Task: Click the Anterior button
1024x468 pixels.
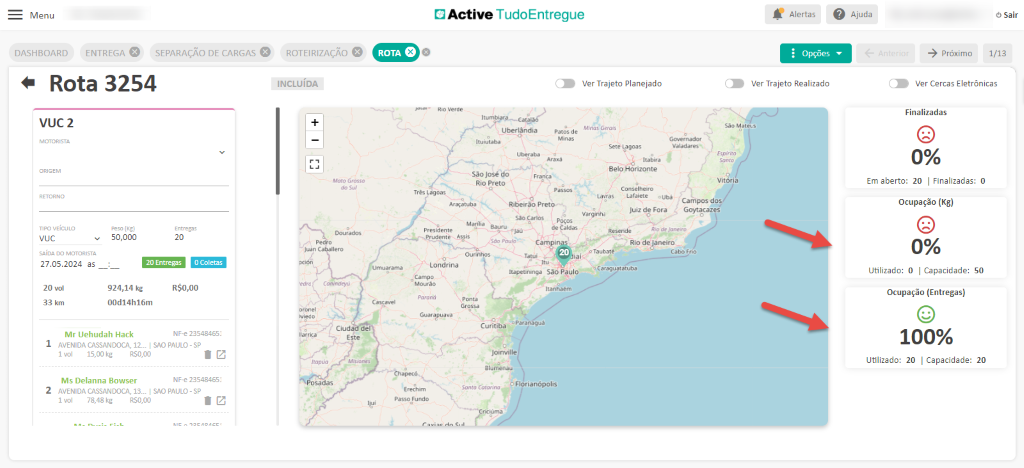Action: click(x=887, y=54)
